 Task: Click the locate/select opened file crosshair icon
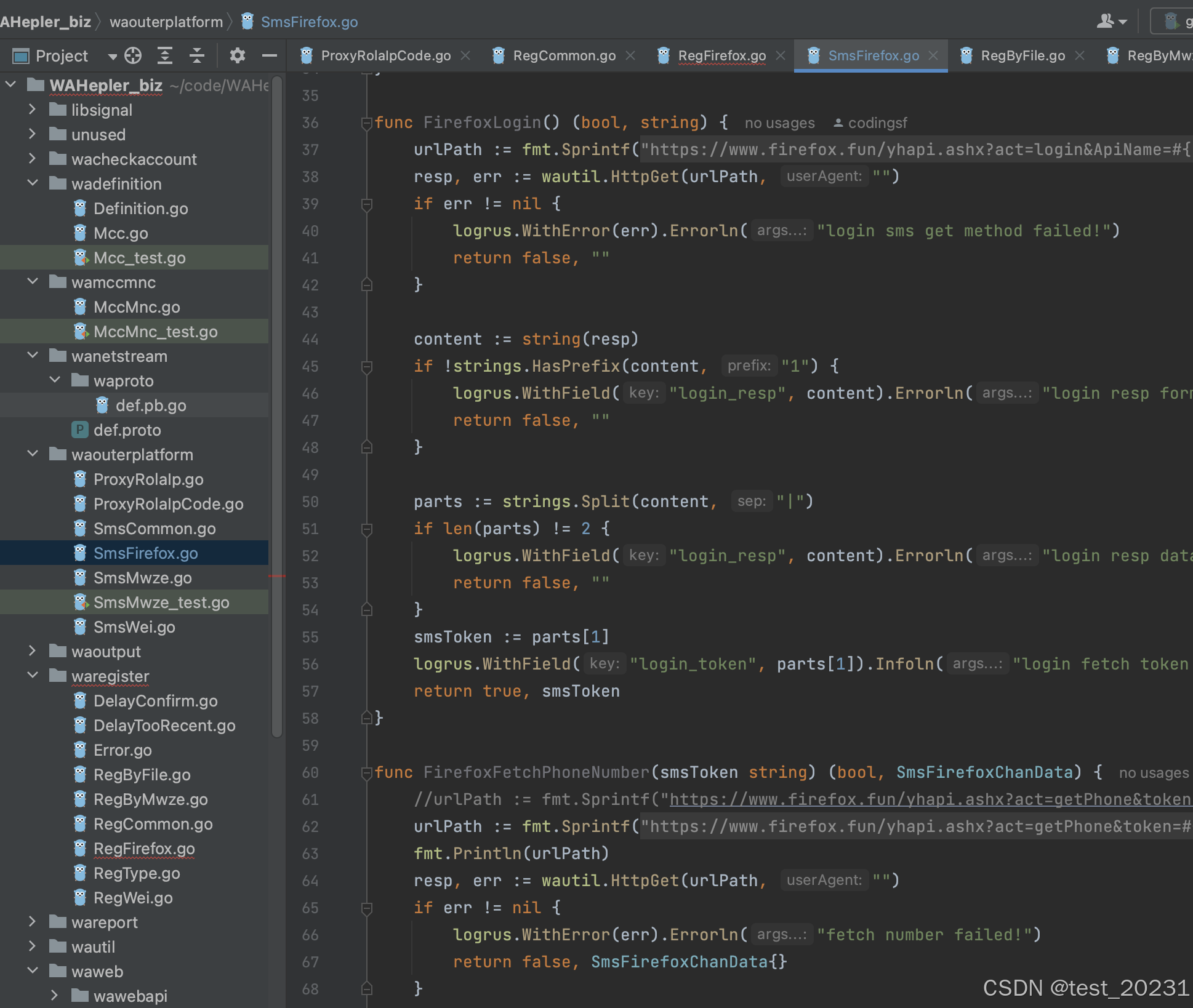click(133, 56)
